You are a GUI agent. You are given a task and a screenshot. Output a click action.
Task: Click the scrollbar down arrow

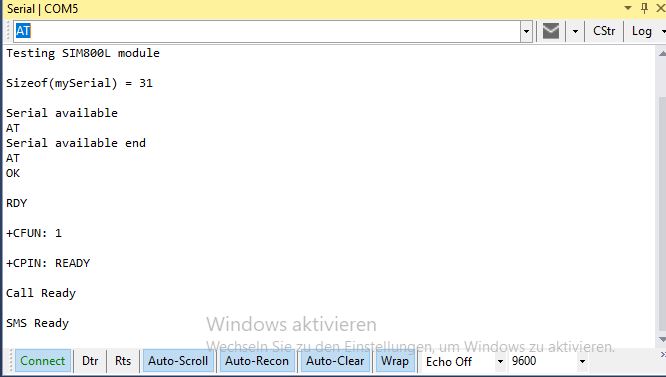coord(662,339)
